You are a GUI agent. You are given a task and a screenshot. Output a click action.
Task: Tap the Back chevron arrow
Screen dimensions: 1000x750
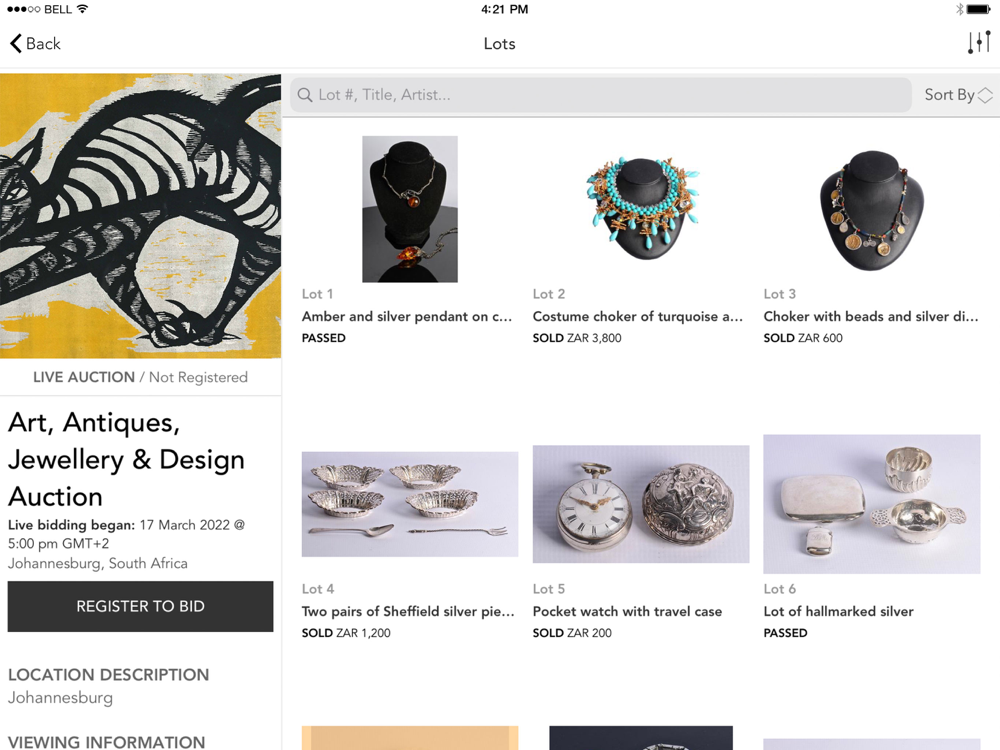click(x=16, y=43)
